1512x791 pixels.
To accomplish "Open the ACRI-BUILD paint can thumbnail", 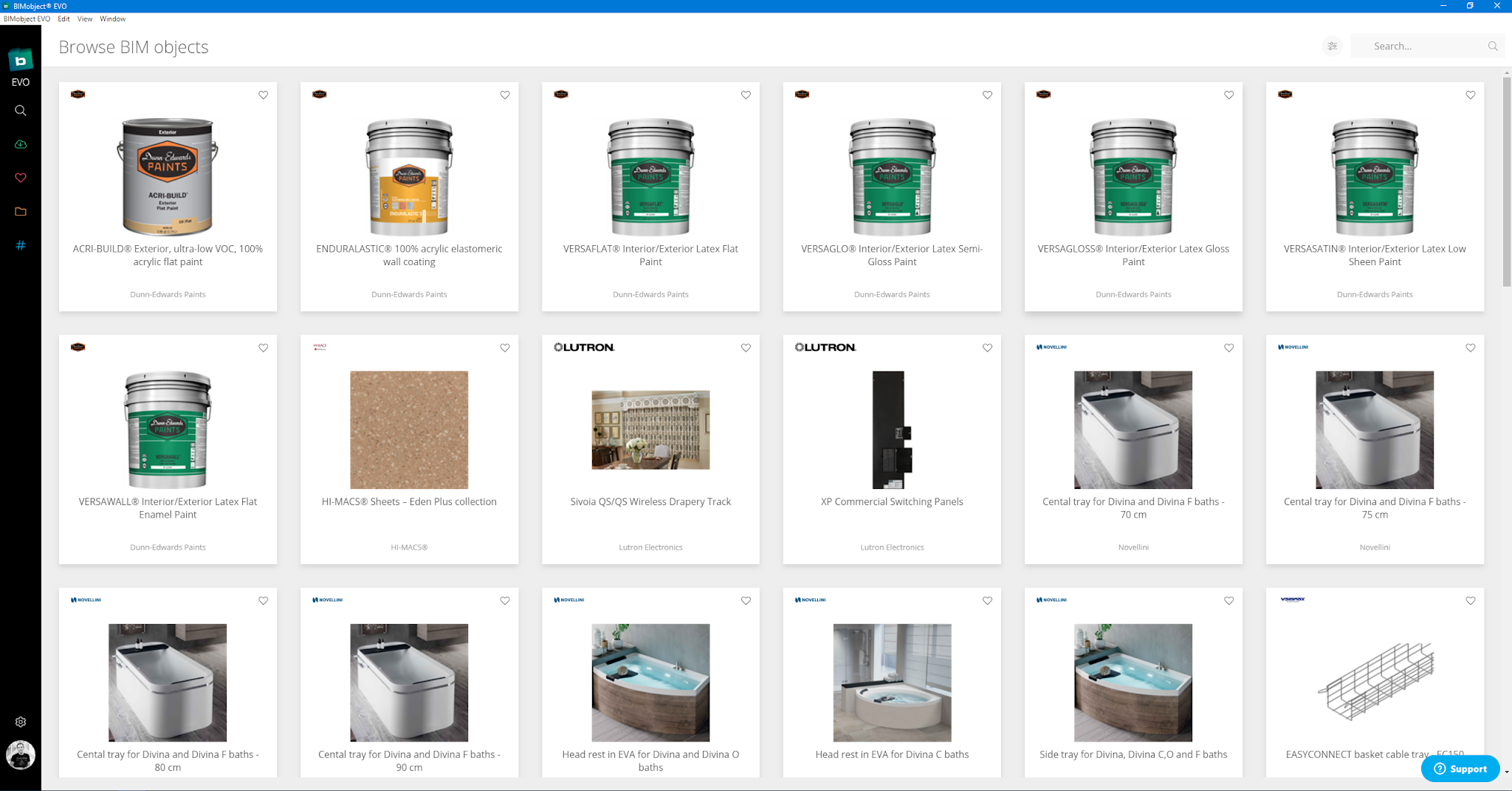I will (168, 177).
